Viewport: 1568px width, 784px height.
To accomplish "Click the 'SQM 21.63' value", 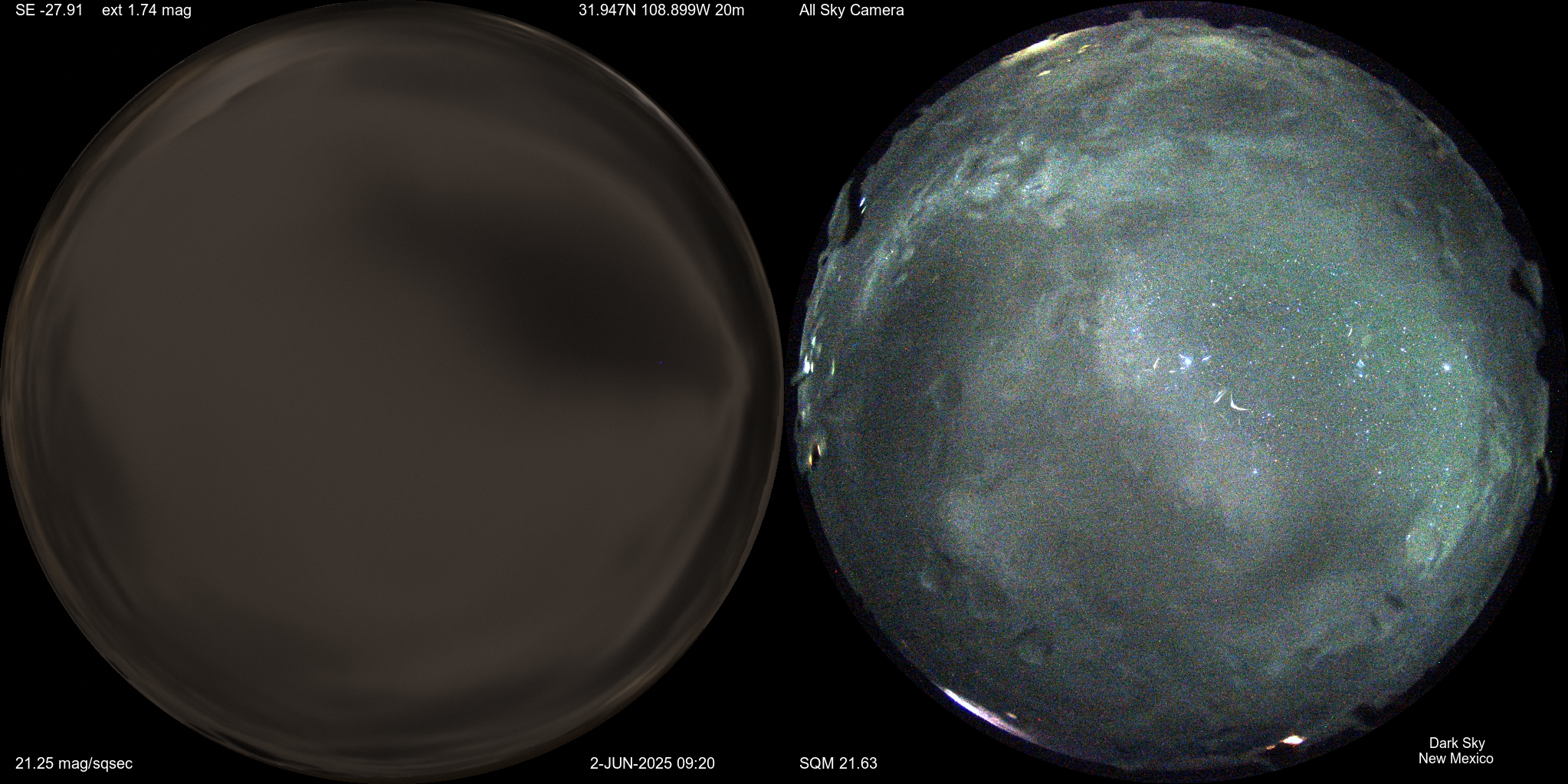I will [x=838, y=763].
